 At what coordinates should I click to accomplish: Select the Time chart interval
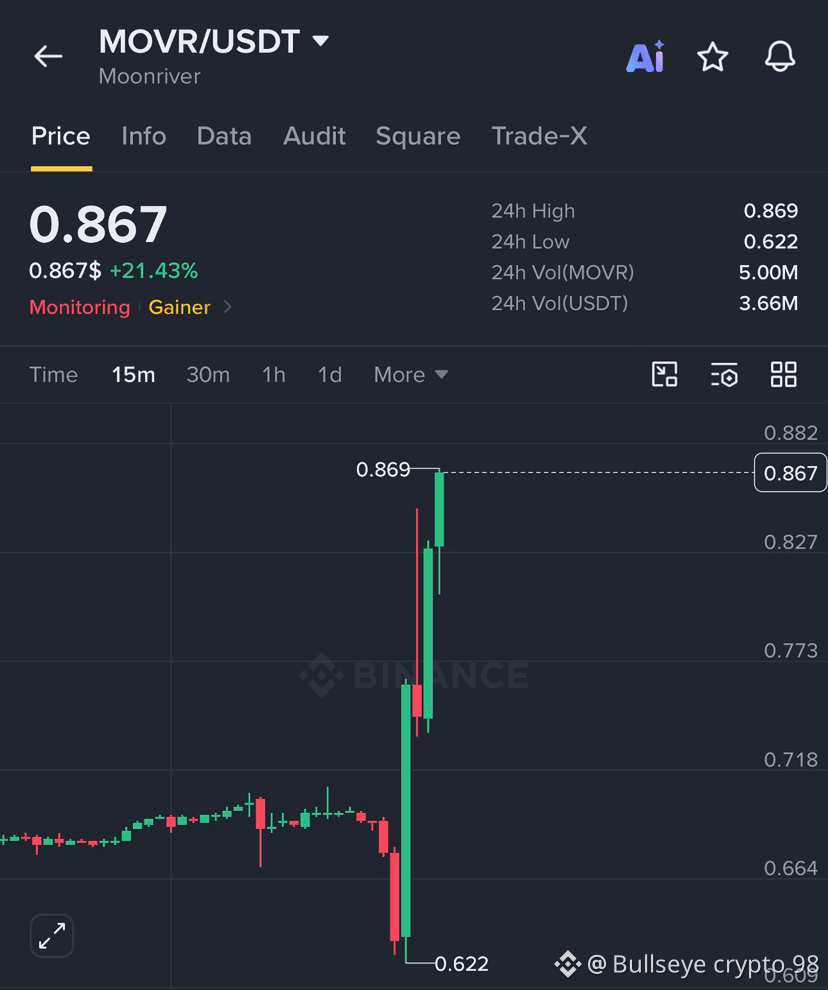[x=54, y=374]
